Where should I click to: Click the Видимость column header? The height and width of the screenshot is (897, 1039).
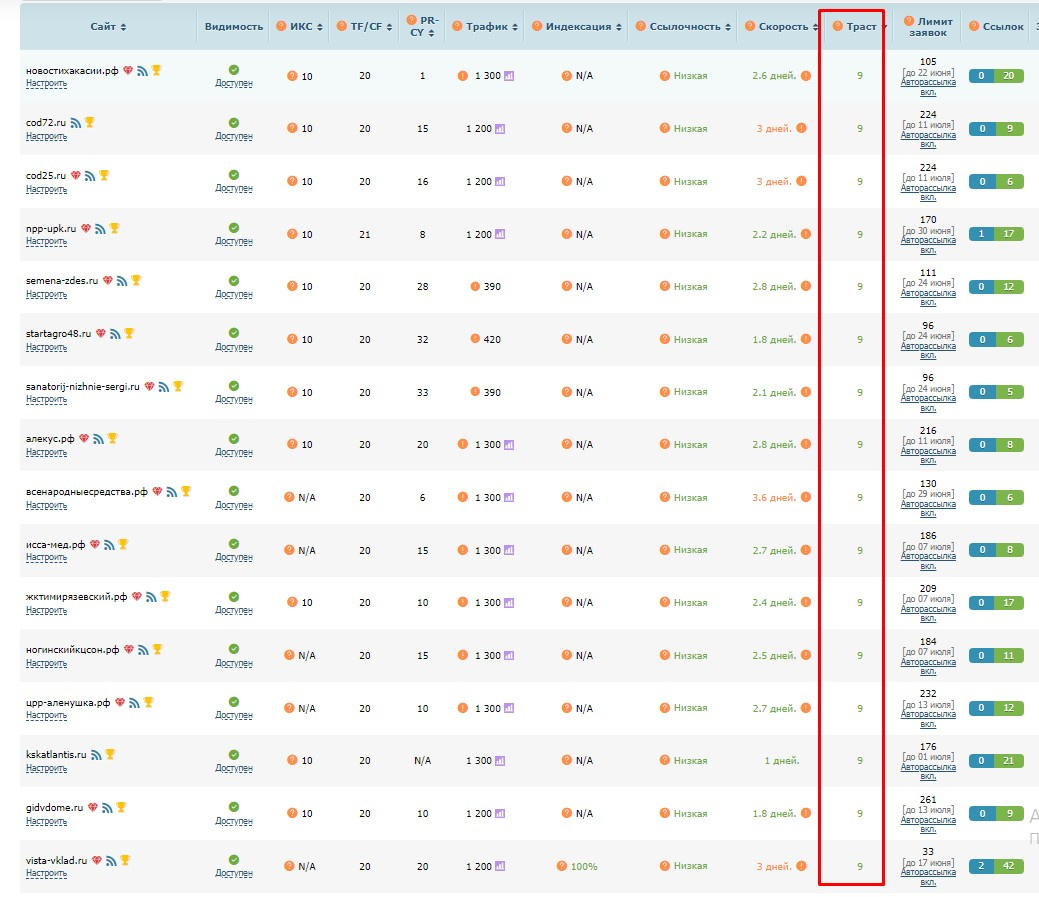coord(234,26)
